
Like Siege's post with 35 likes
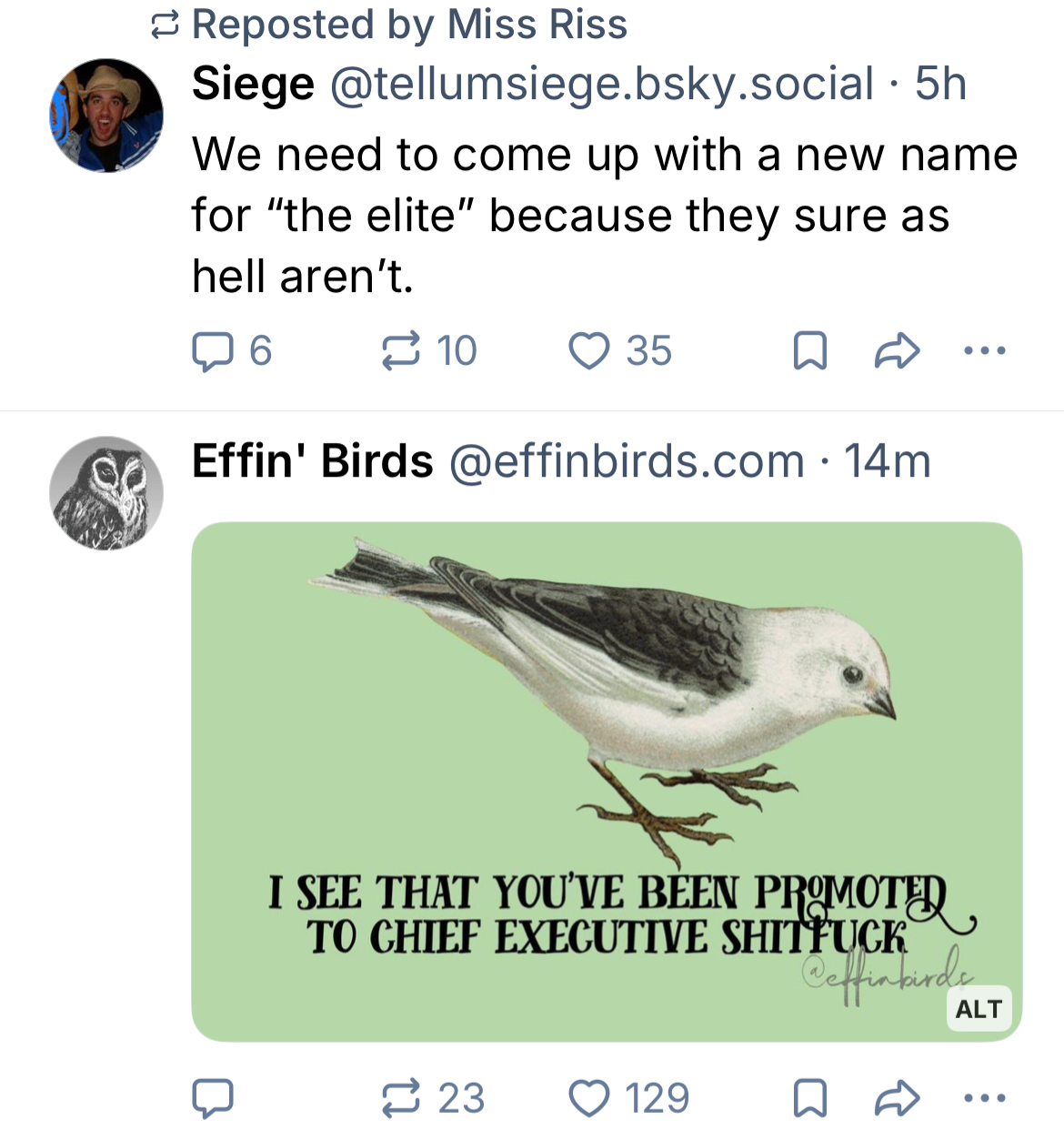[x=589, y=351]
